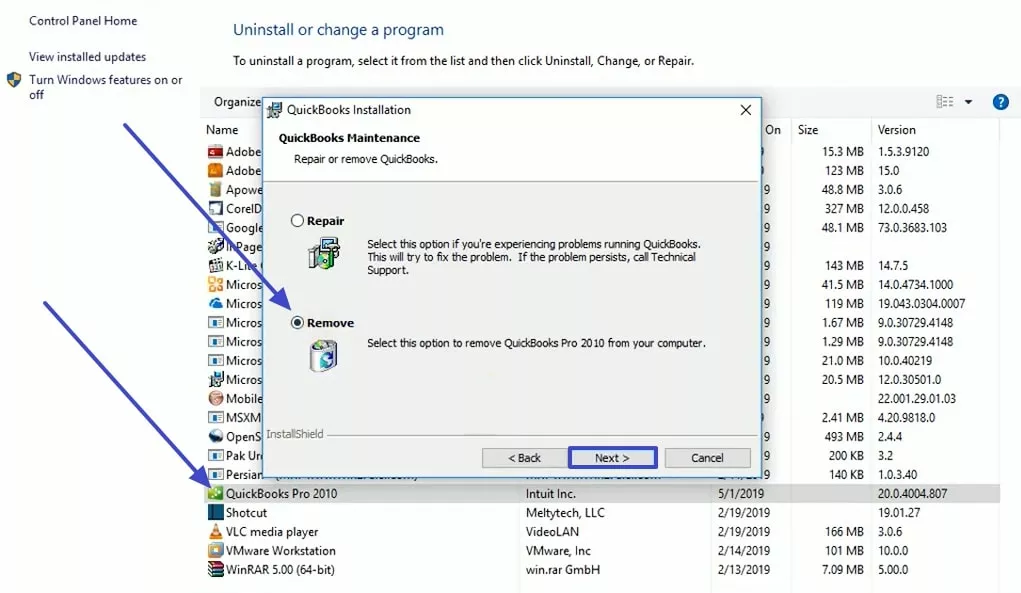Open the Organize menu
Screen dimensions: 1021x593
[x=238, y=101]
